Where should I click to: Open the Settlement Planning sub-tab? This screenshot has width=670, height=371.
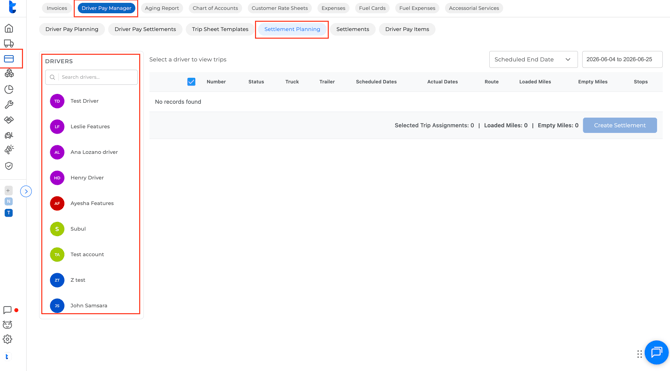[x=292, y=29]
